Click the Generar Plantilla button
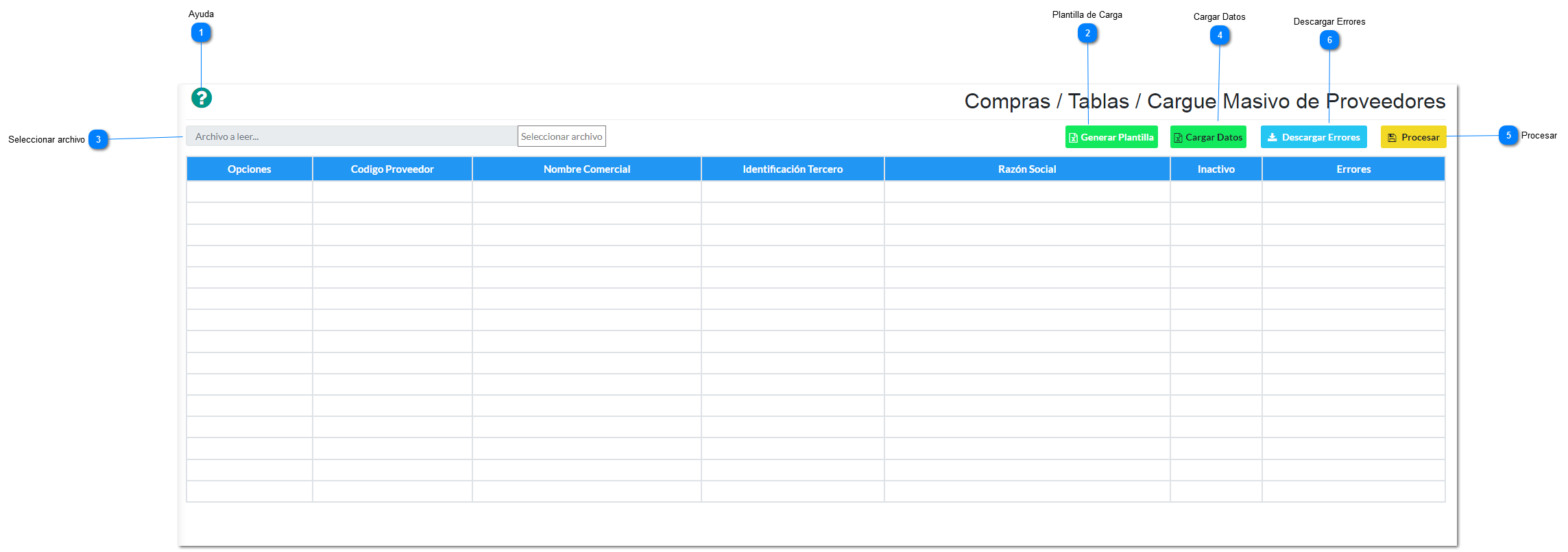 coord(1111,137)
